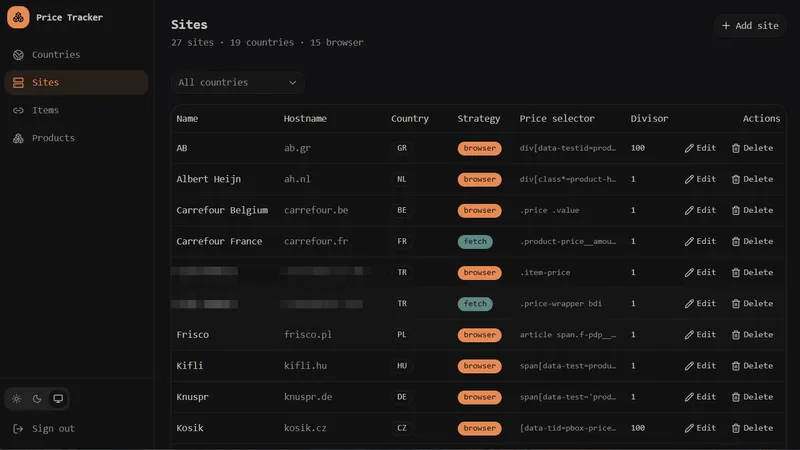Click the Sites page heading
Viewport: 800px width, 450px height.
pyautogui.click(x=189, y=24)
